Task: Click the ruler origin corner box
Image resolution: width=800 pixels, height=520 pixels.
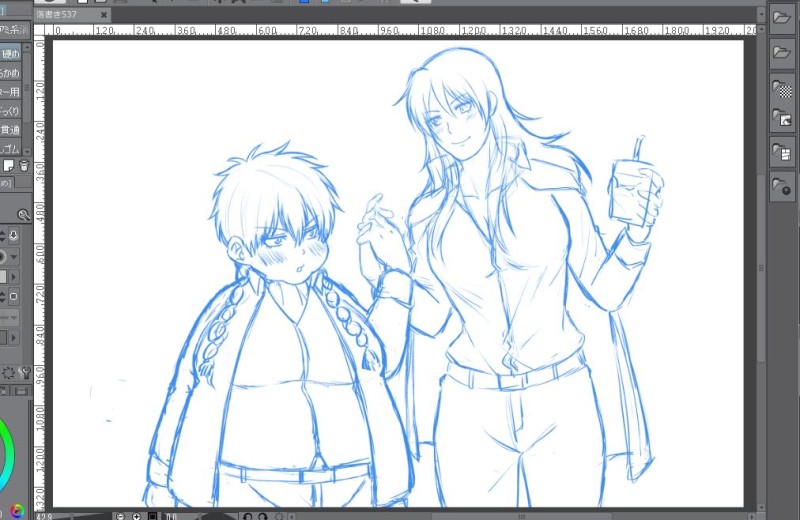Action: click(39, 31)
